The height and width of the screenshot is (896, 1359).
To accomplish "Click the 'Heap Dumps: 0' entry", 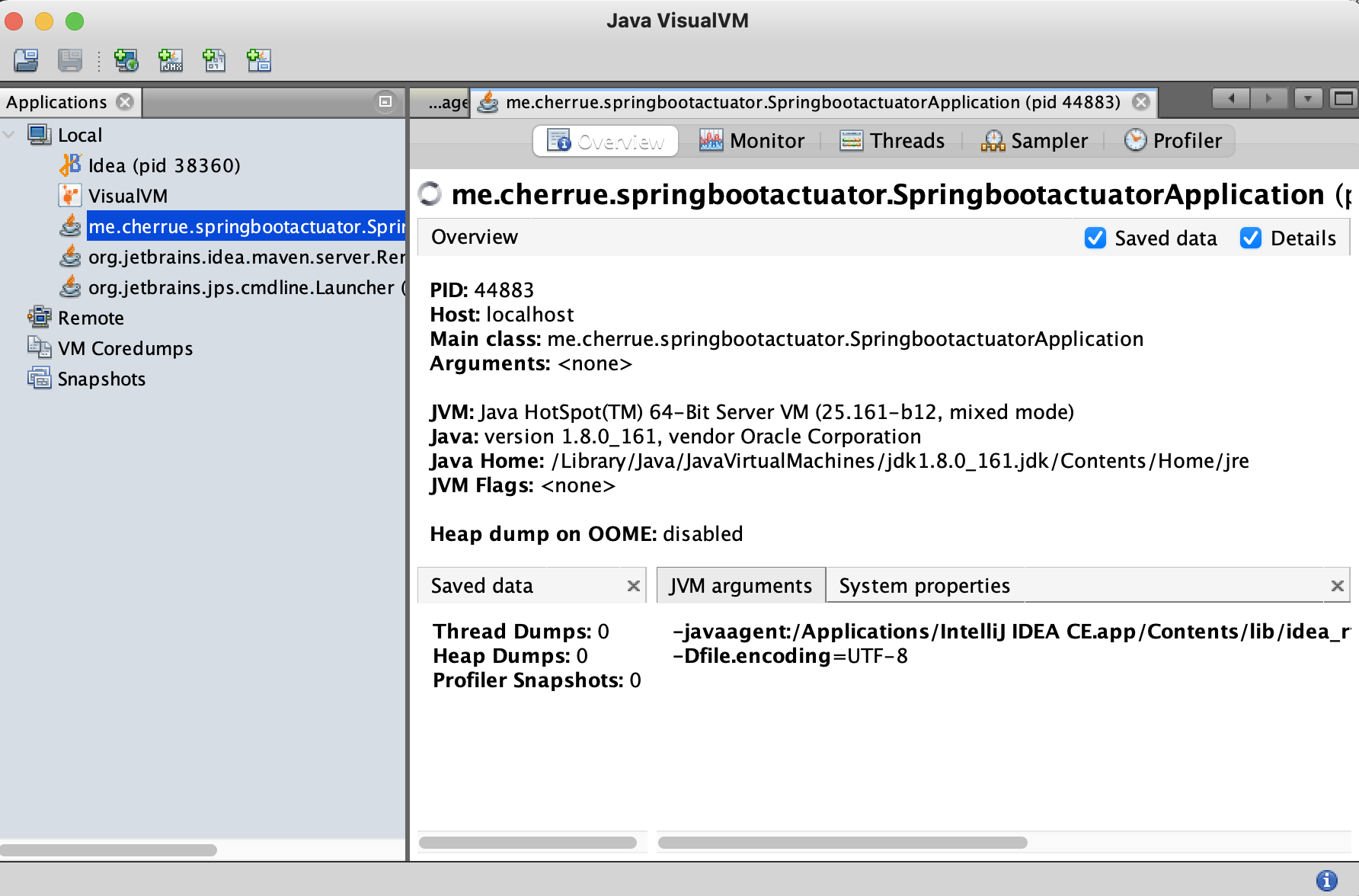I will [510, 656].
